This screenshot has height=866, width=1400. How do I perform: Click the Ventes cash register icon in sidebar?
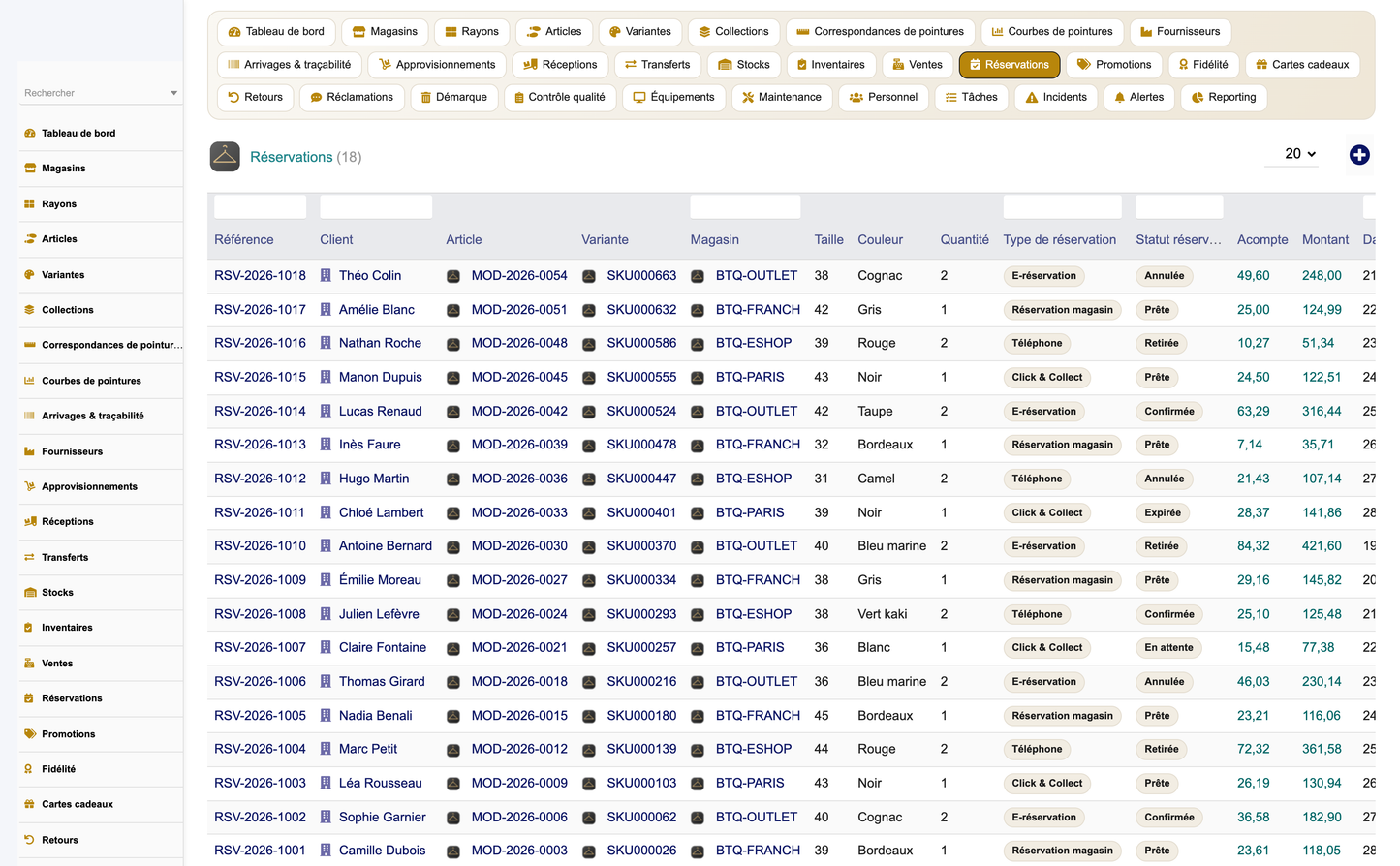(x=30, y=664)
